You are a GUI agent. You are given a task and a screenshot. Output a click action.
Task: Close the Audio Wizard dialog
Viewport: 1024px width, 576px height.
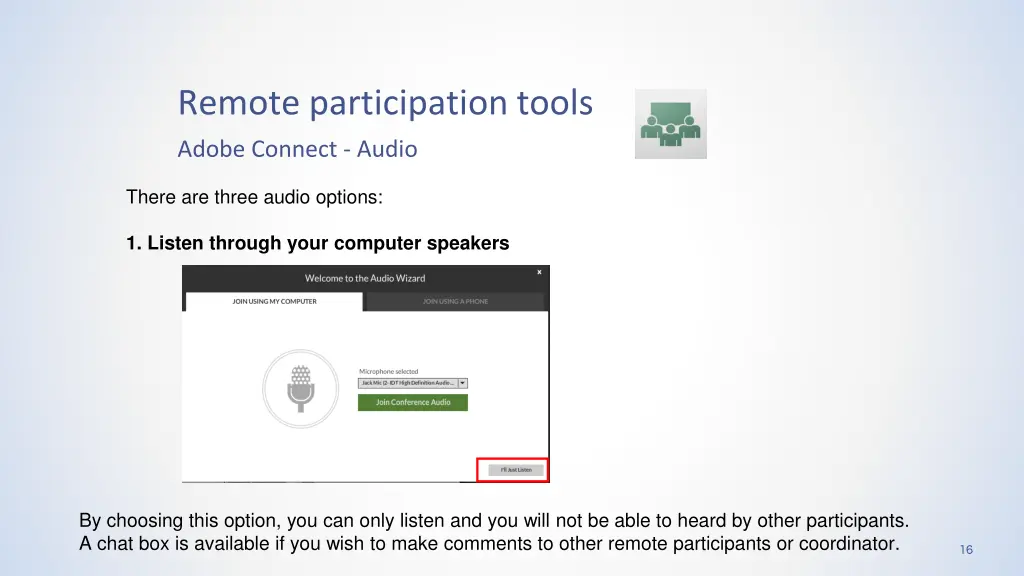(539, 272)
